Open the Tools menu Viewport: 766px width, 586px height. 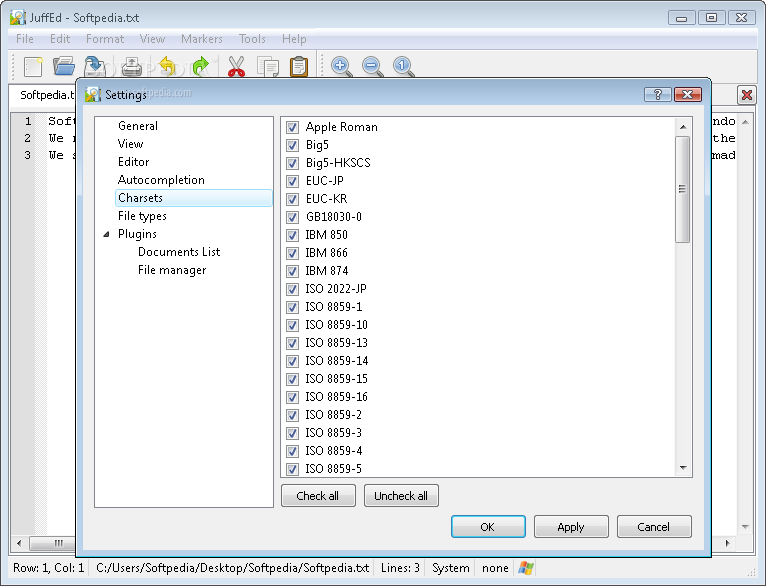(252, 39)
